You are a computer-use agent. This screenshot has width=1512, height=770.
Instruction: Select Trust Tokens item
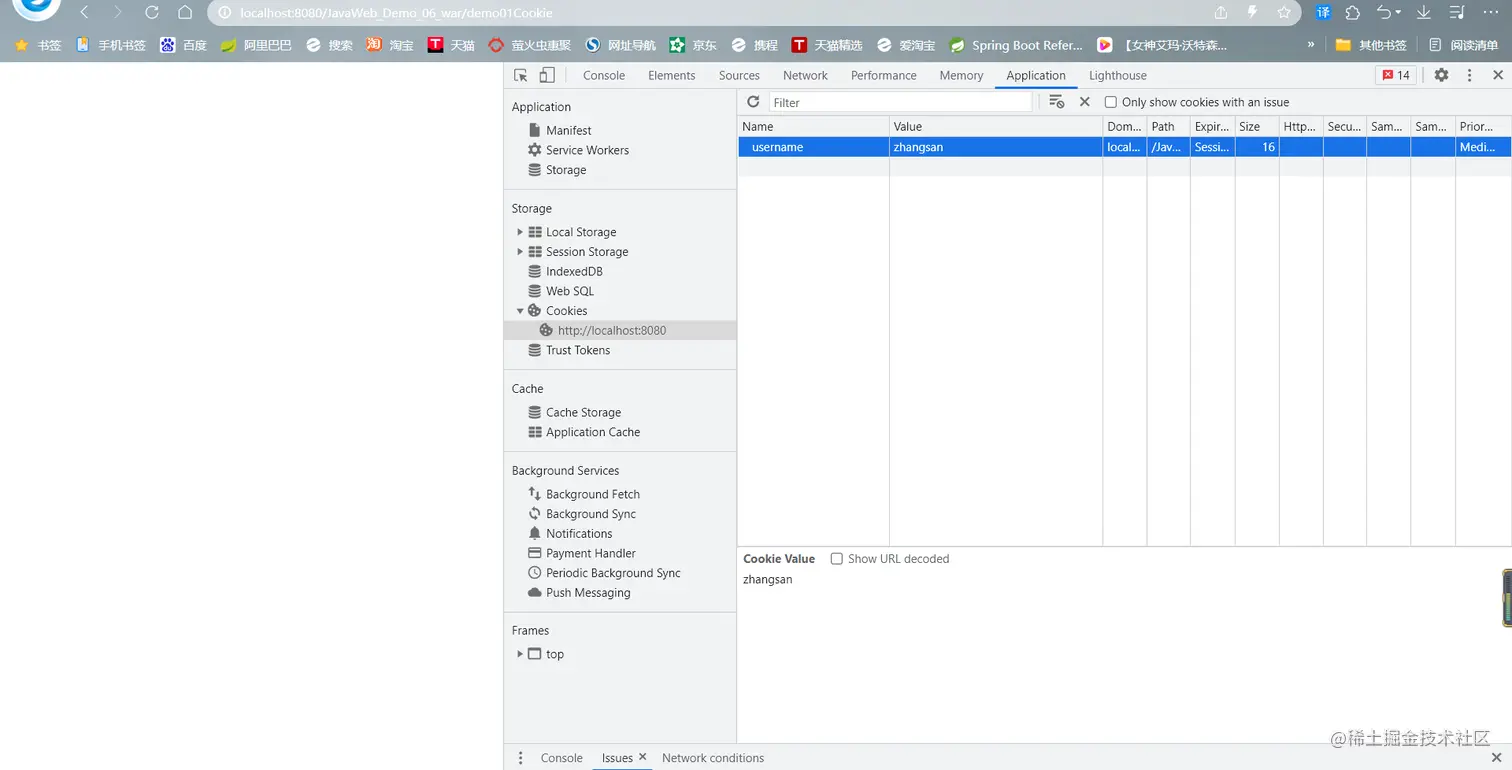pyautogui.click(x=577, y=350)
